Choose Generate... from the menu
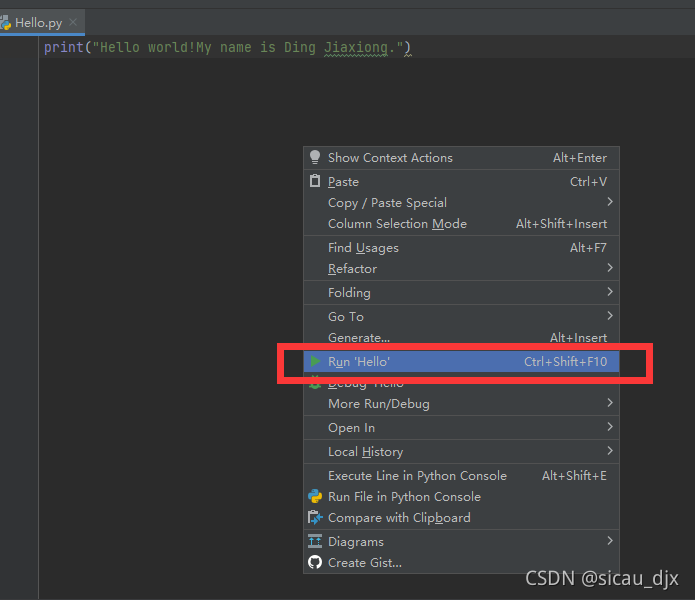The width and height of the screenshot is (695, 600). tap(461, 338)
